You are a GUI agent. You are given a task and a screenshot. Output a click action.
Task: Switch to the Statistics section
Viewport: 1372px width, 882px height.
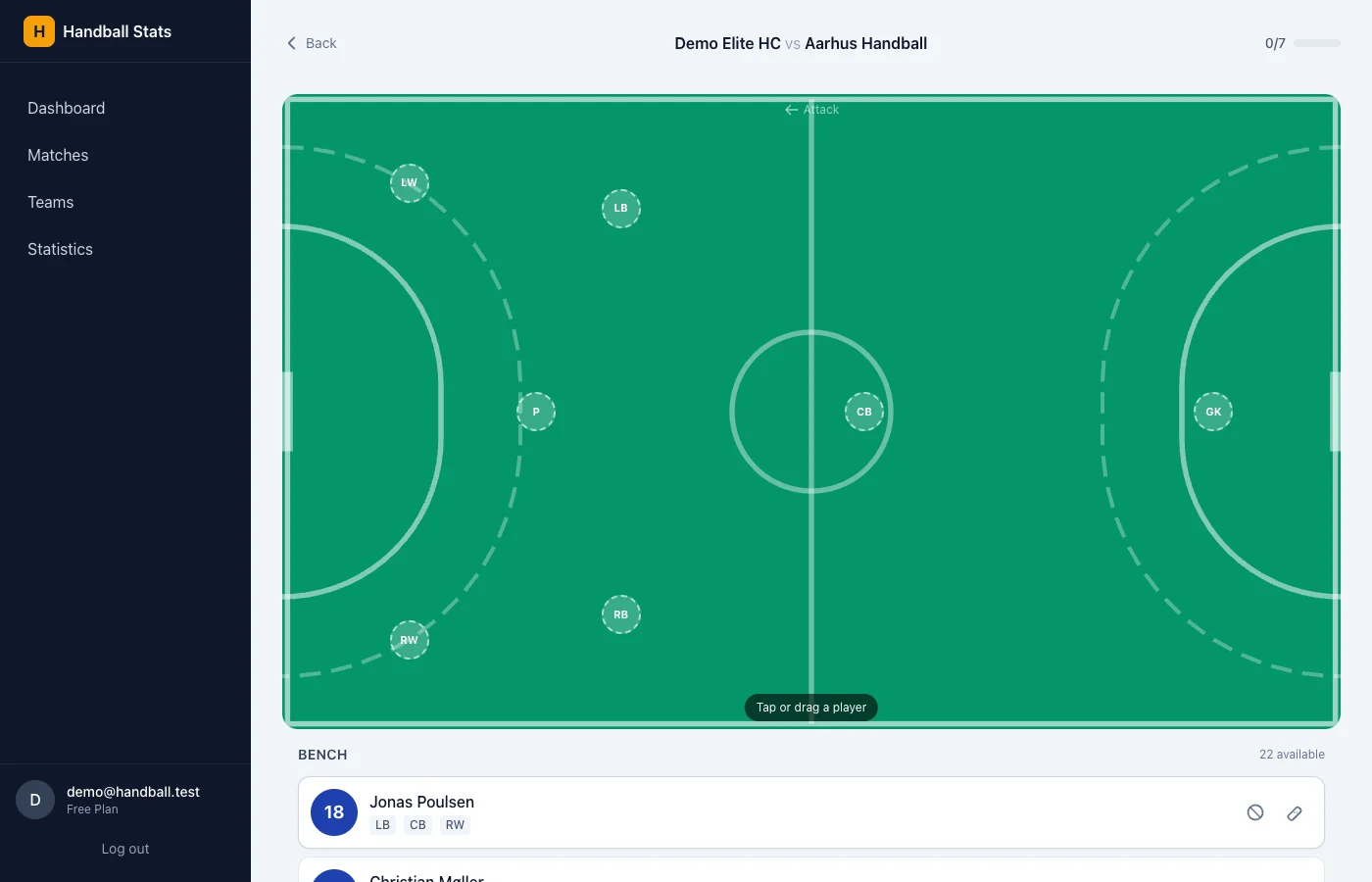pyautogui.click(x=60, y=249)
